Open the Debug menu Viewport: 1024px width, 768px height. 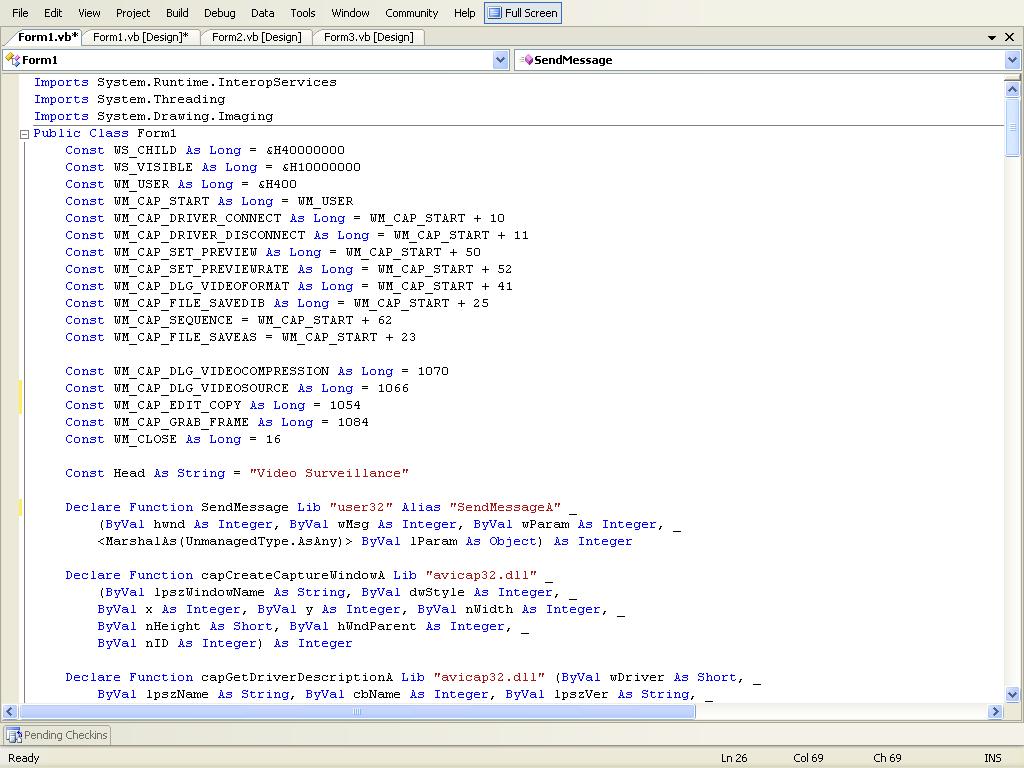(x=219, y=12)
